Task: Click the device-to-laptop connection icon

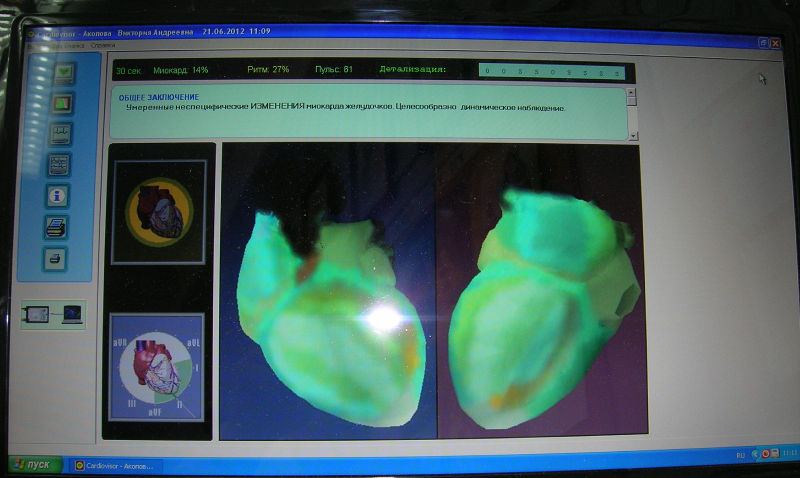Action: [x=54, y=315]
